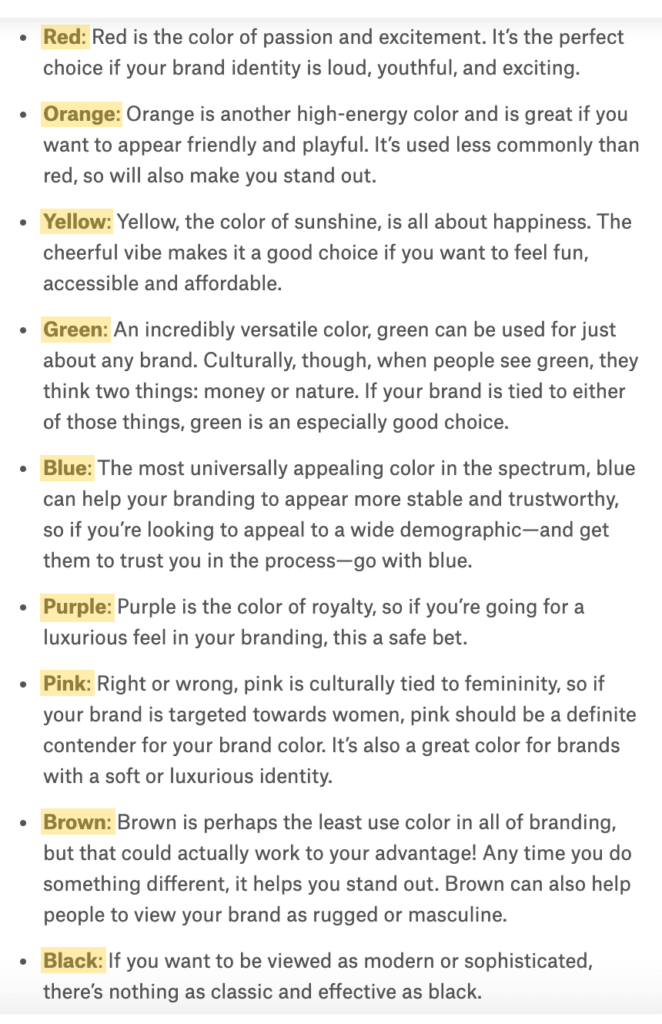This screenshot has height=1024, width=662.
Task: Click the bullet point before Black
Action: click(22, 962)
